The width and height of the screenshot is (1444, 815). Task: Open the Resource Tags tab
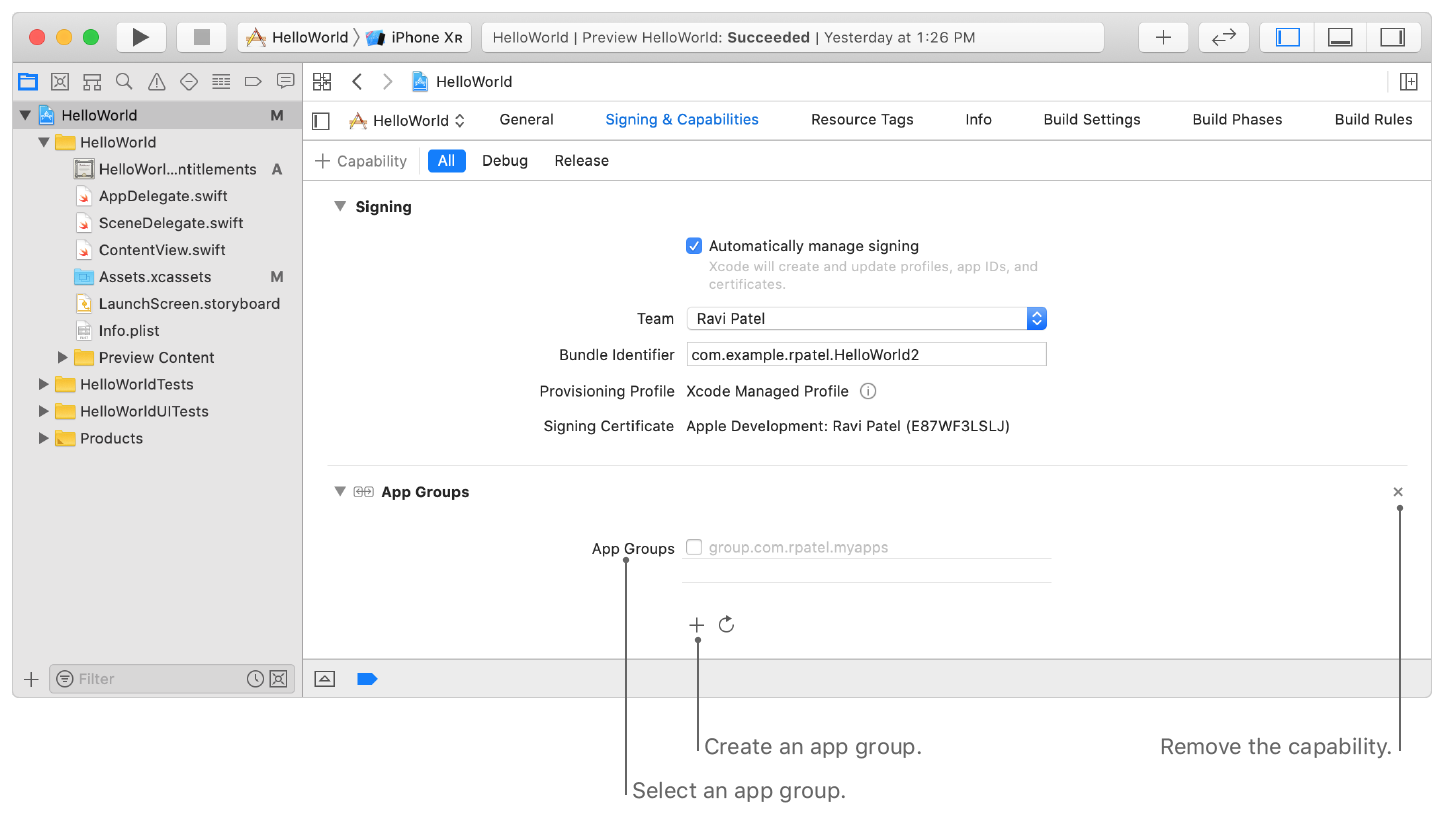click(862, 119)
